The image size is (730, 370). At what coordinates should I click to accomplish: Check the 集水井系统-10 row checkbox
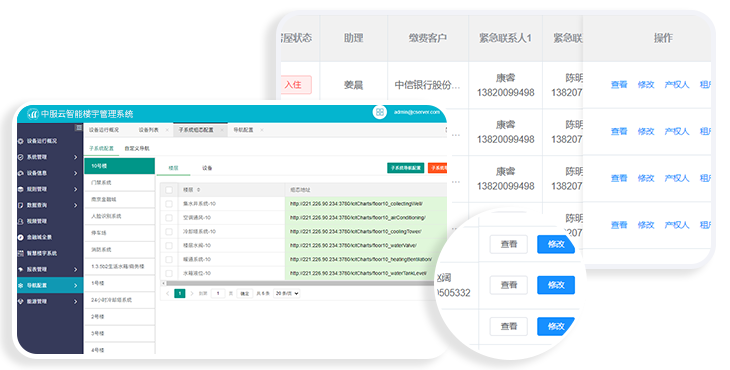[x=169, y=204]
